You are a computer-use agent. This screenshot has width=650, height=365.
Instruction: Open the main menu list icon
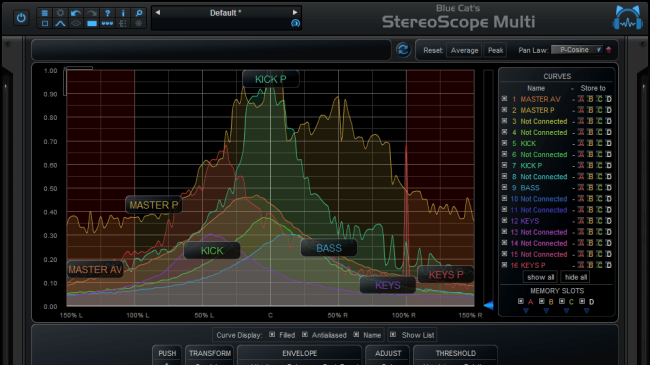pos(45,13)
